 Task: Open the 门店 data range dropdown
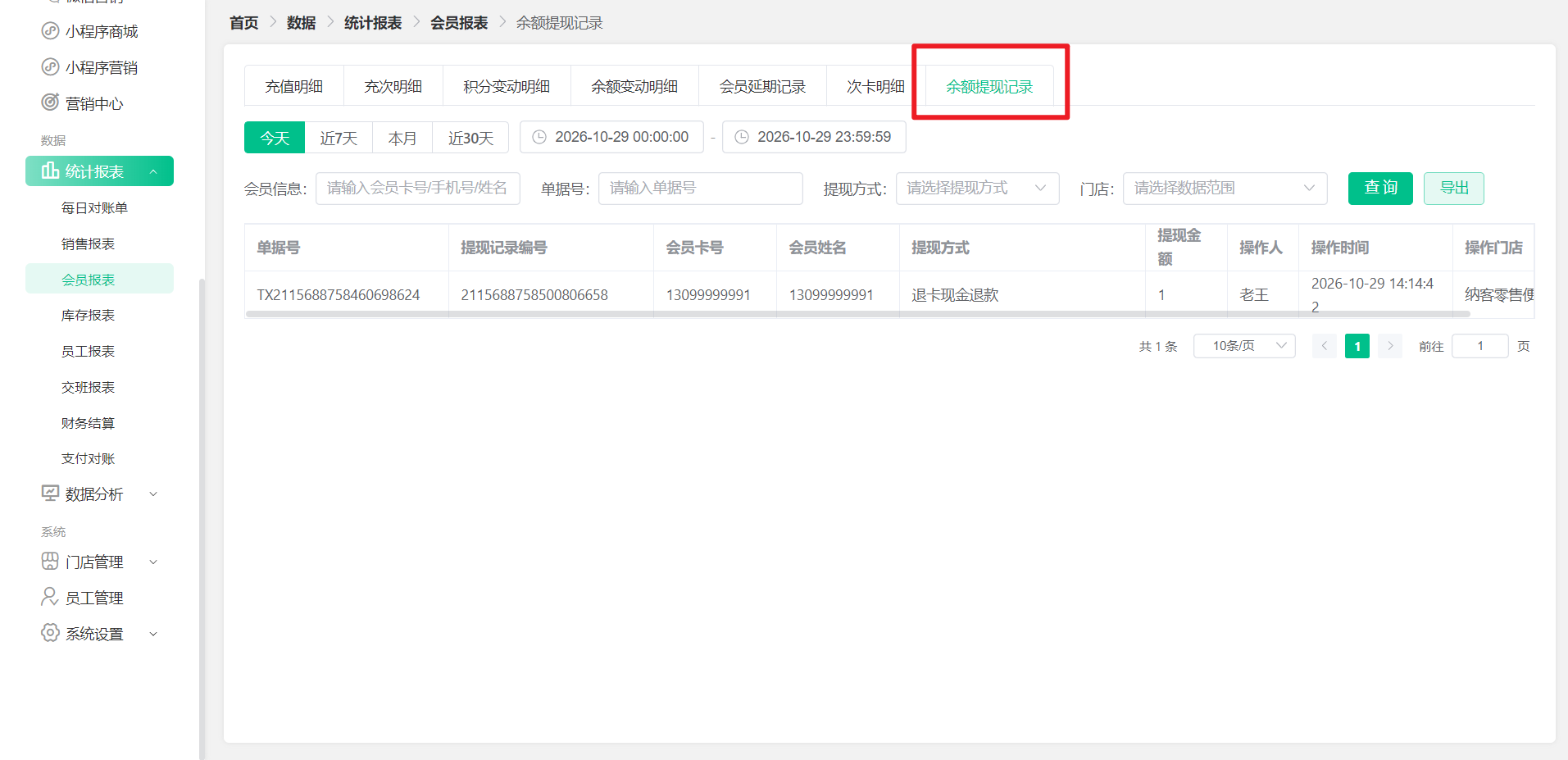1225,189
